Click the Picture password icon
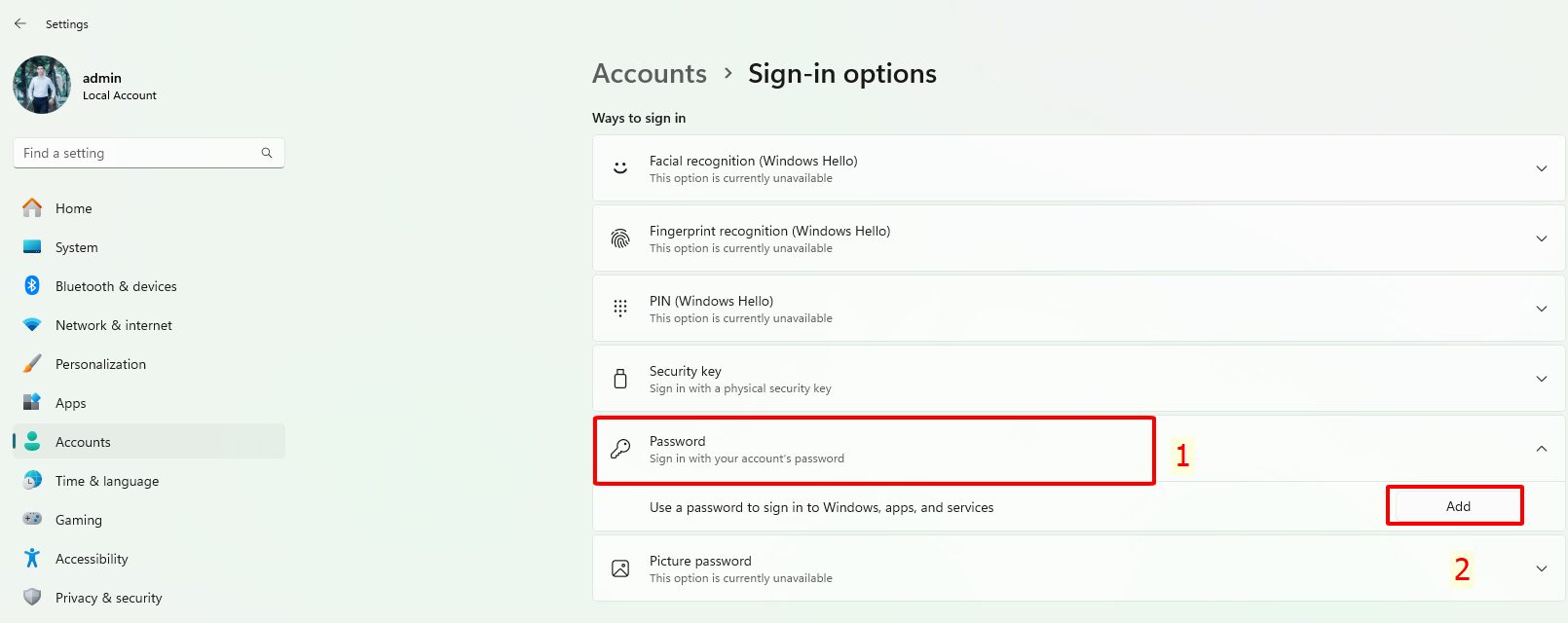Image resolution: width=1568 pixels, height=623 pixels. [619, 568]
